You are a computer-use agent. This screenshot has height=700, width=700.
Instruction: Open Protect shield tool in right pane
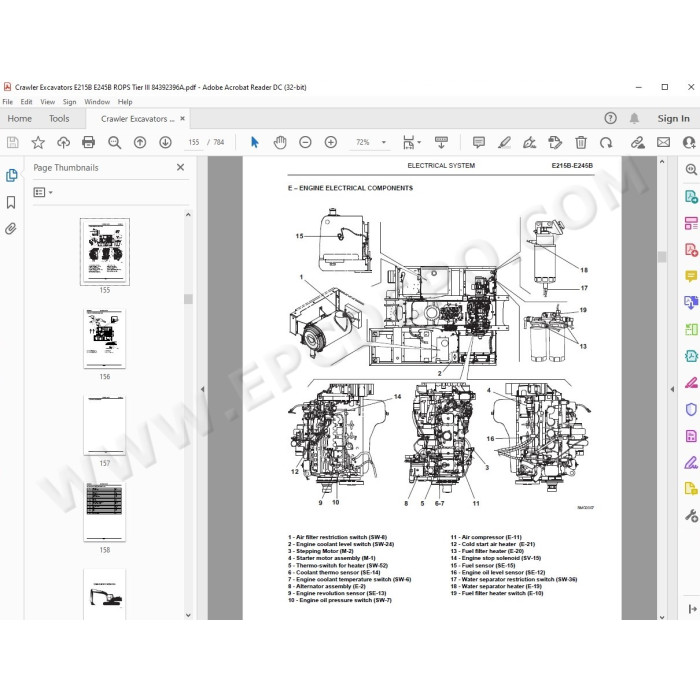coord(691,409)
